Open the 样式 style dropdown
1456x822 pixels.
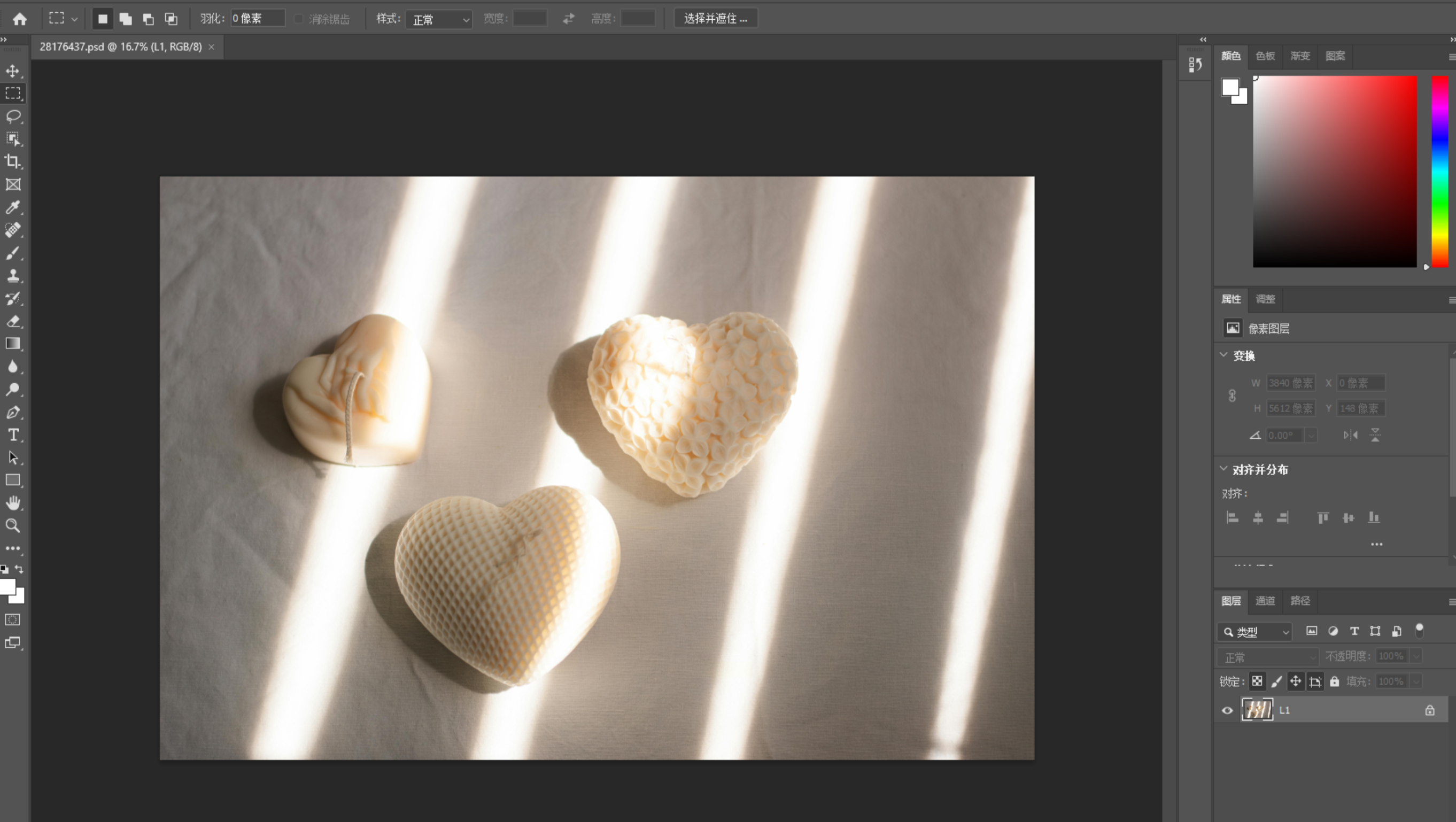439,19
